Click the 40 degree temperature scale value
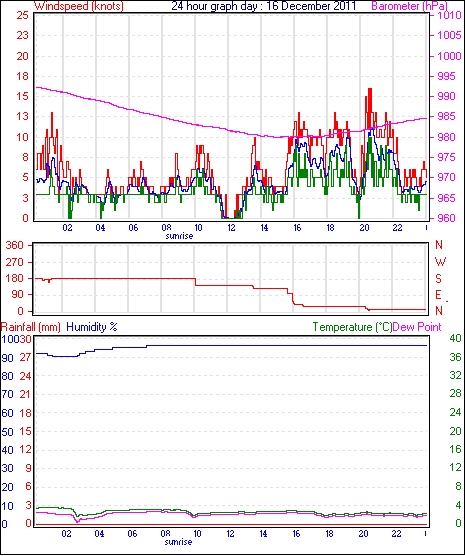 pos(455,338)
